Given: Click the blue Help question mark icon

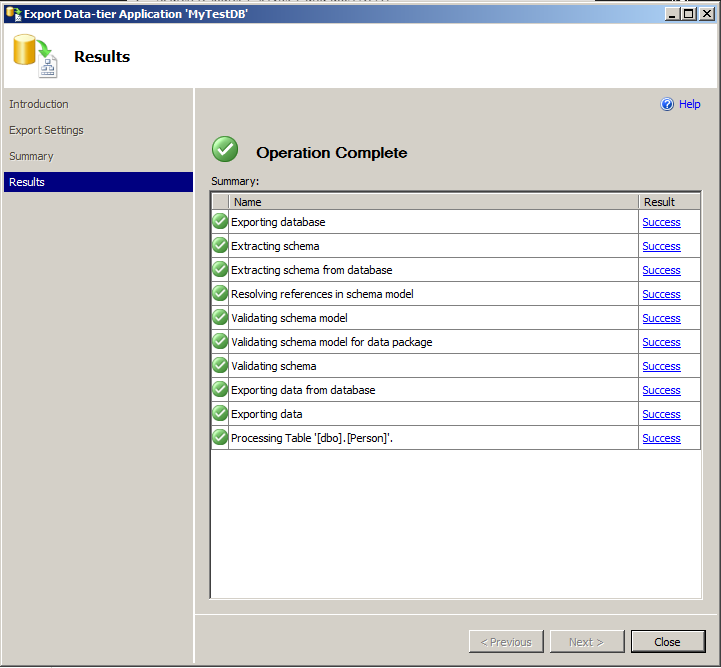Looking at the screenshot, I should point(667,105).
